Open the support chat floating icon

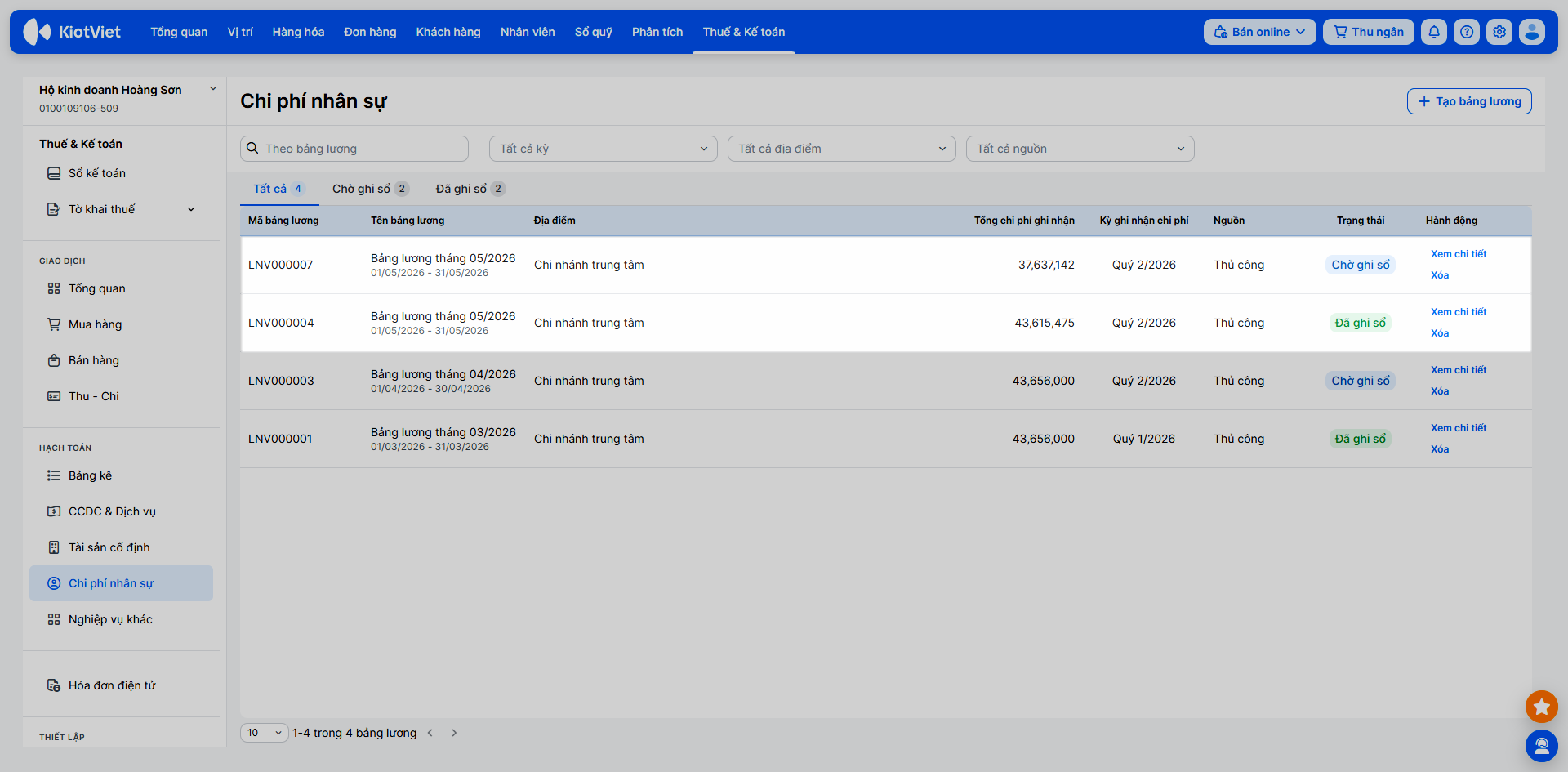tap(1542, 745)
